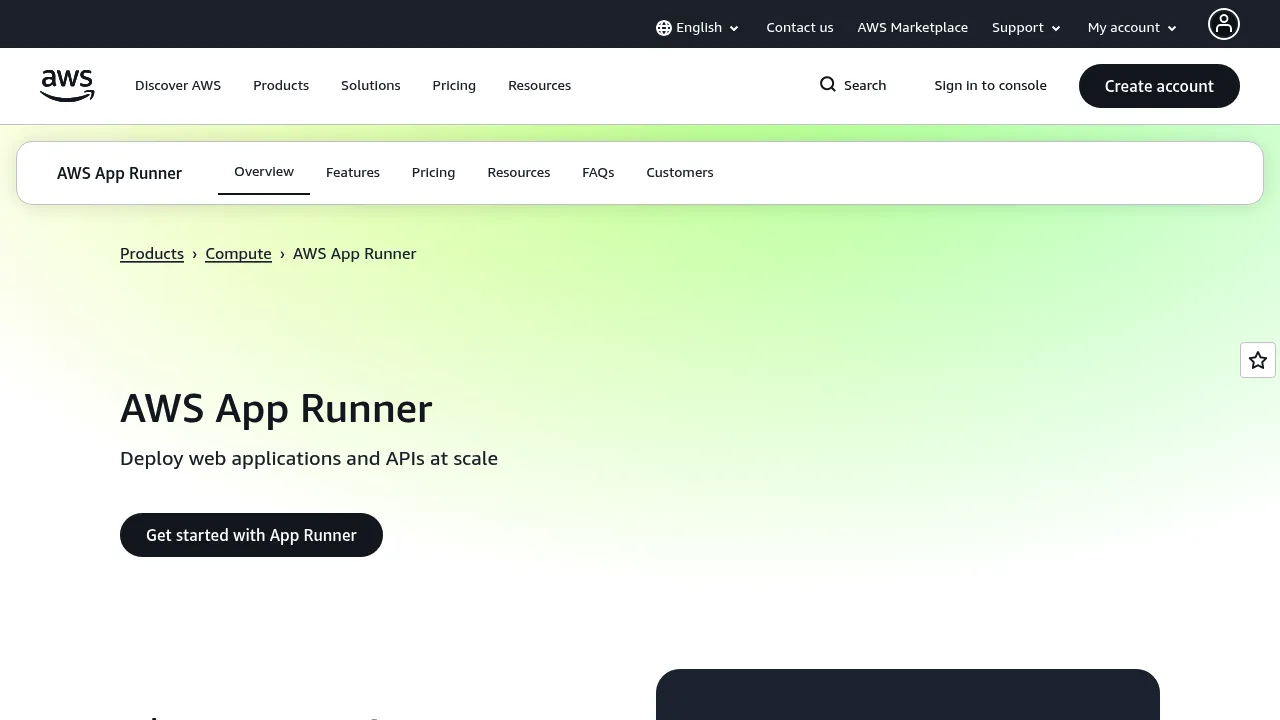Select the Customers tab

point(680,173)
